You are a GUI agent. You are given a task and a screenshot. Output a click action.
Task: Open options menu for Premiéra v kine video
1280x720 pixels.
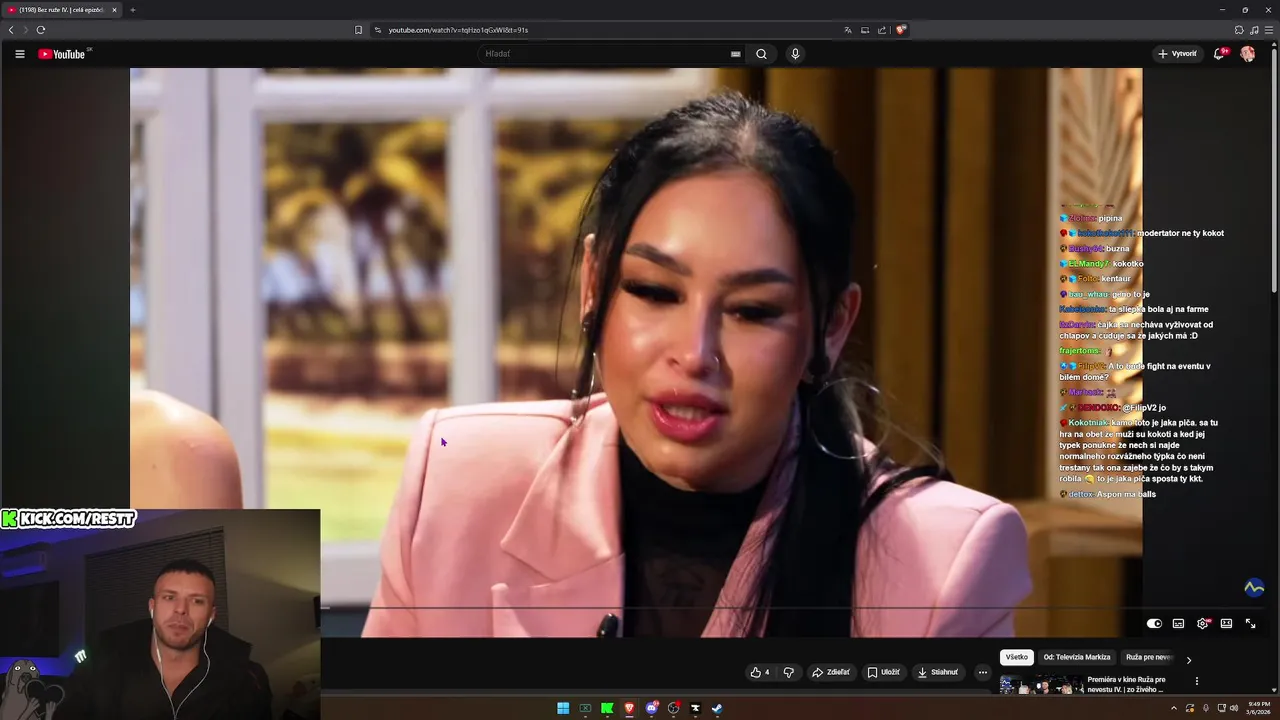tap(1197, 681)
